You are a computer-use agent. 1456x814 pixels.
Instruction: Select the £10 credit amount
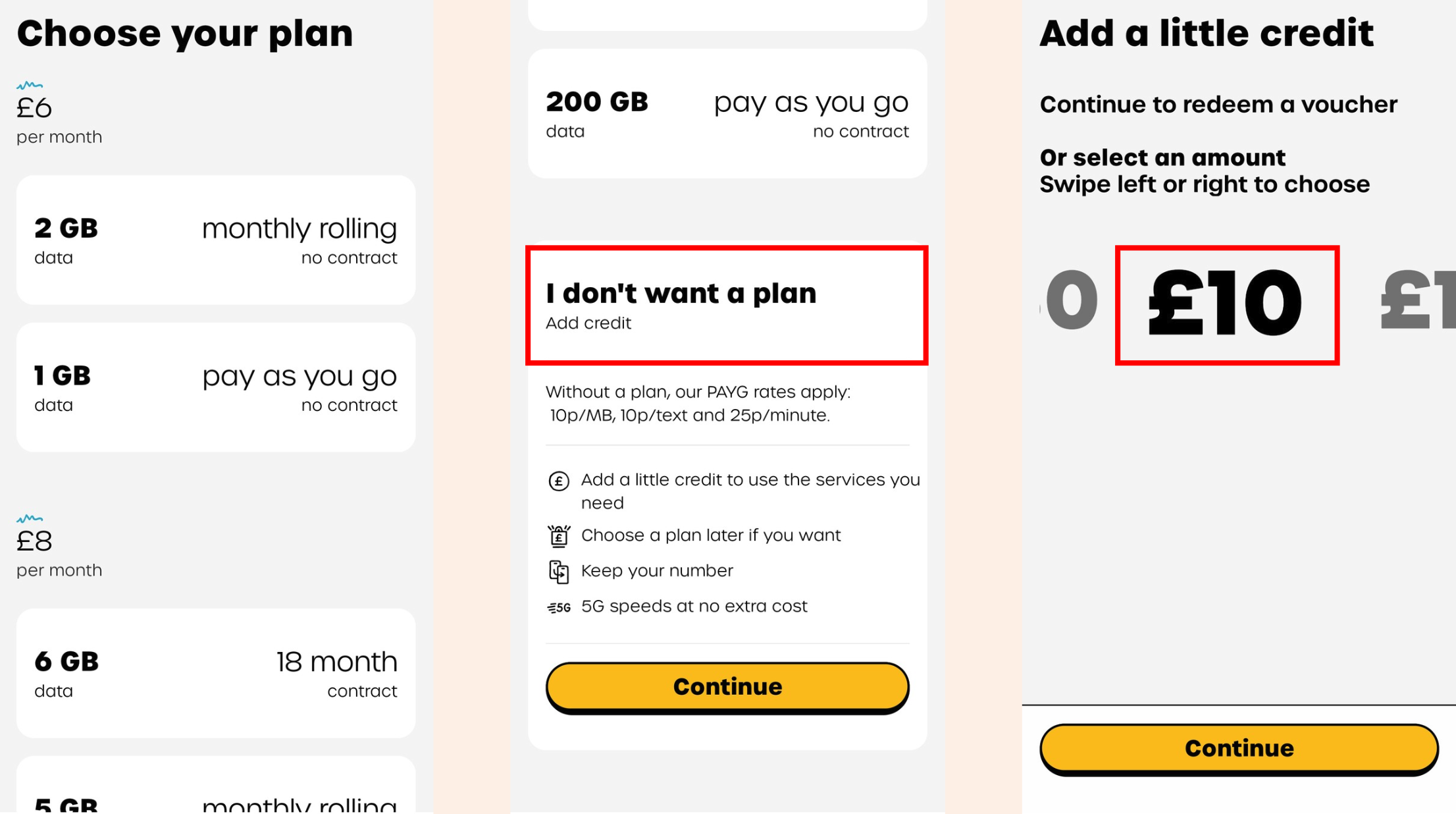[x=1226, y=305]
